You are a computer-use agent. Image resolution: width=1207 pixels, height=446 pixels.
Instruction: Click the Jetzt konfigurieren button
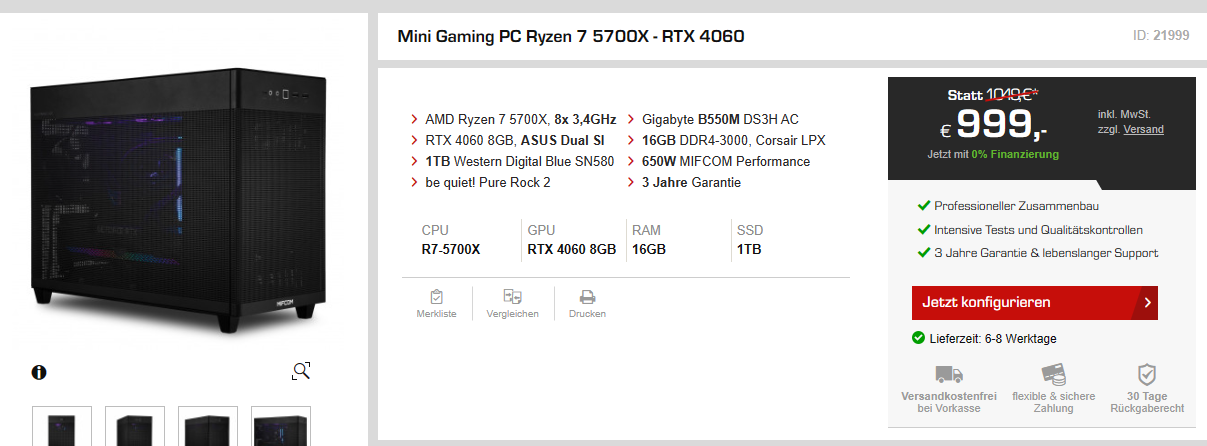pos(1034,302)
